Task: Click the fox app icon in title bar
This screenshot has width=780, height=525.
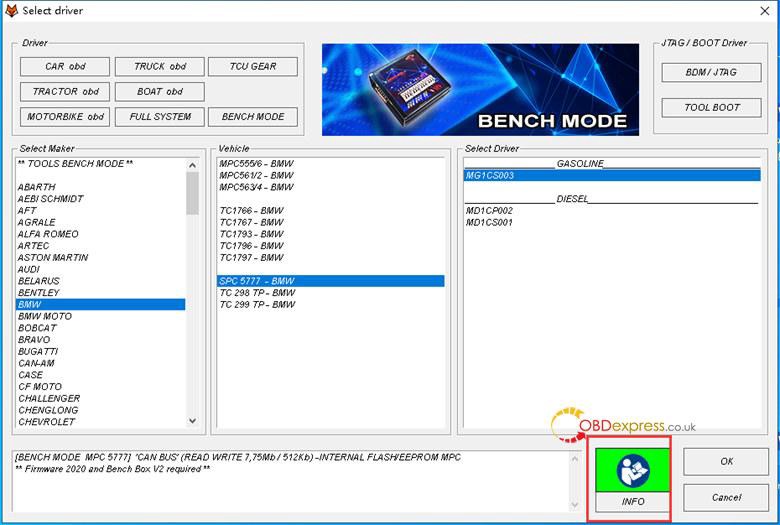Action: coord(11,10)
